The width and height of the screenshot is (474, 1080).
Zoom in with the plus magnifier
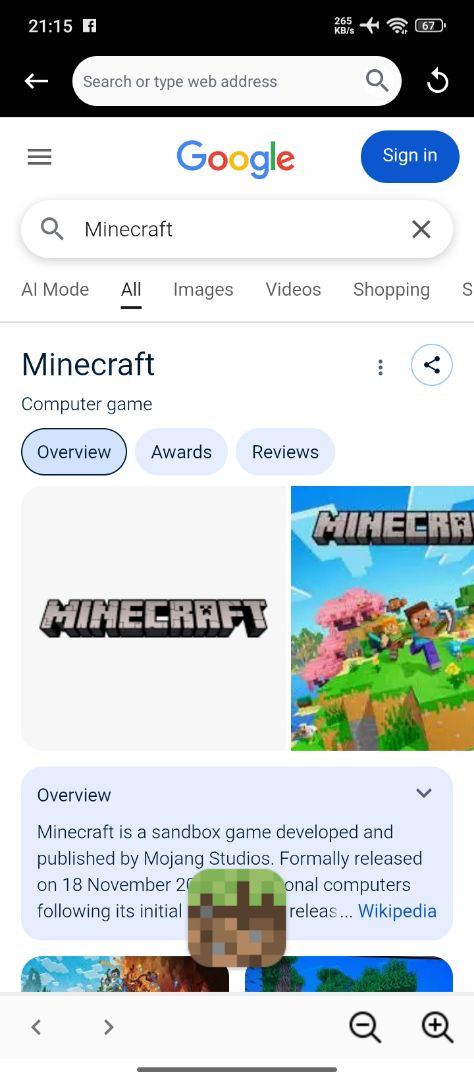(x=437, y=1027)
